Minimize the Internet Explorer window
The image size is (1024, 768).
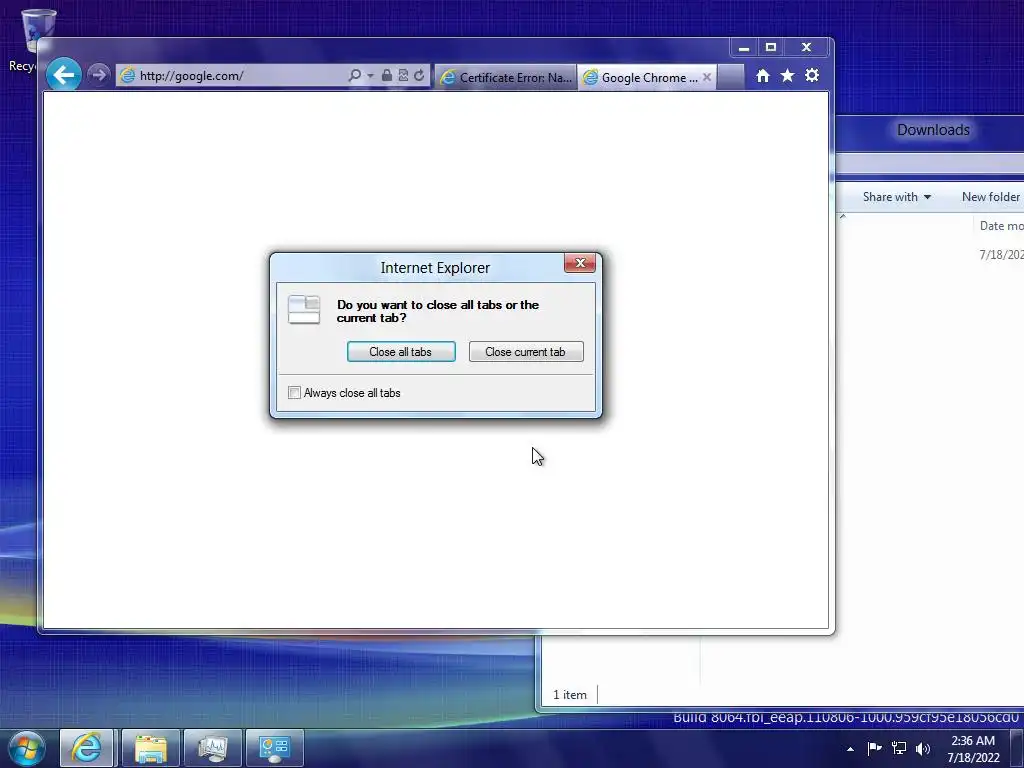point(744,48)
